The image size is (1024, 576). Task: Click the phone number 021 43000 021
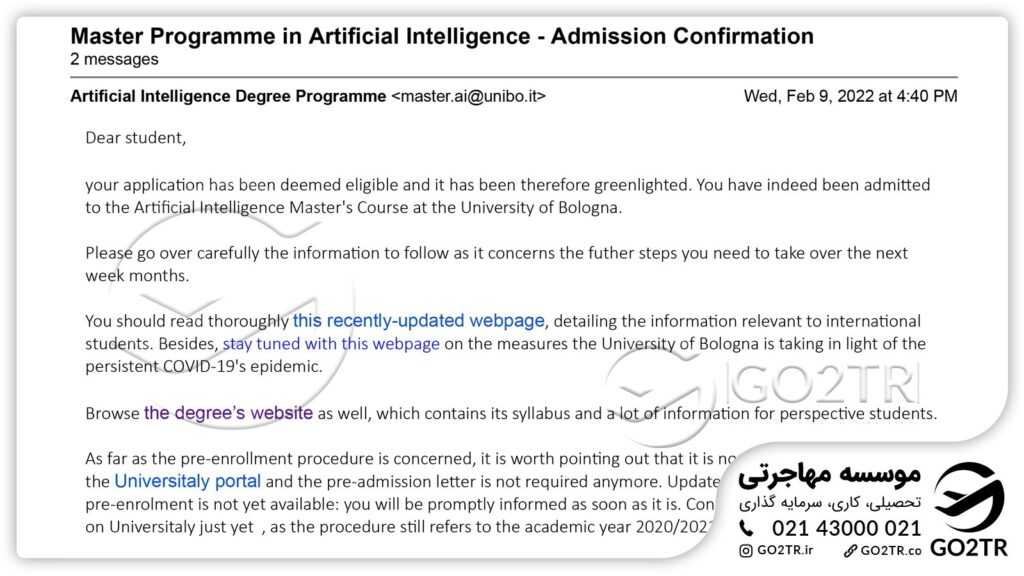pos(846,528)
